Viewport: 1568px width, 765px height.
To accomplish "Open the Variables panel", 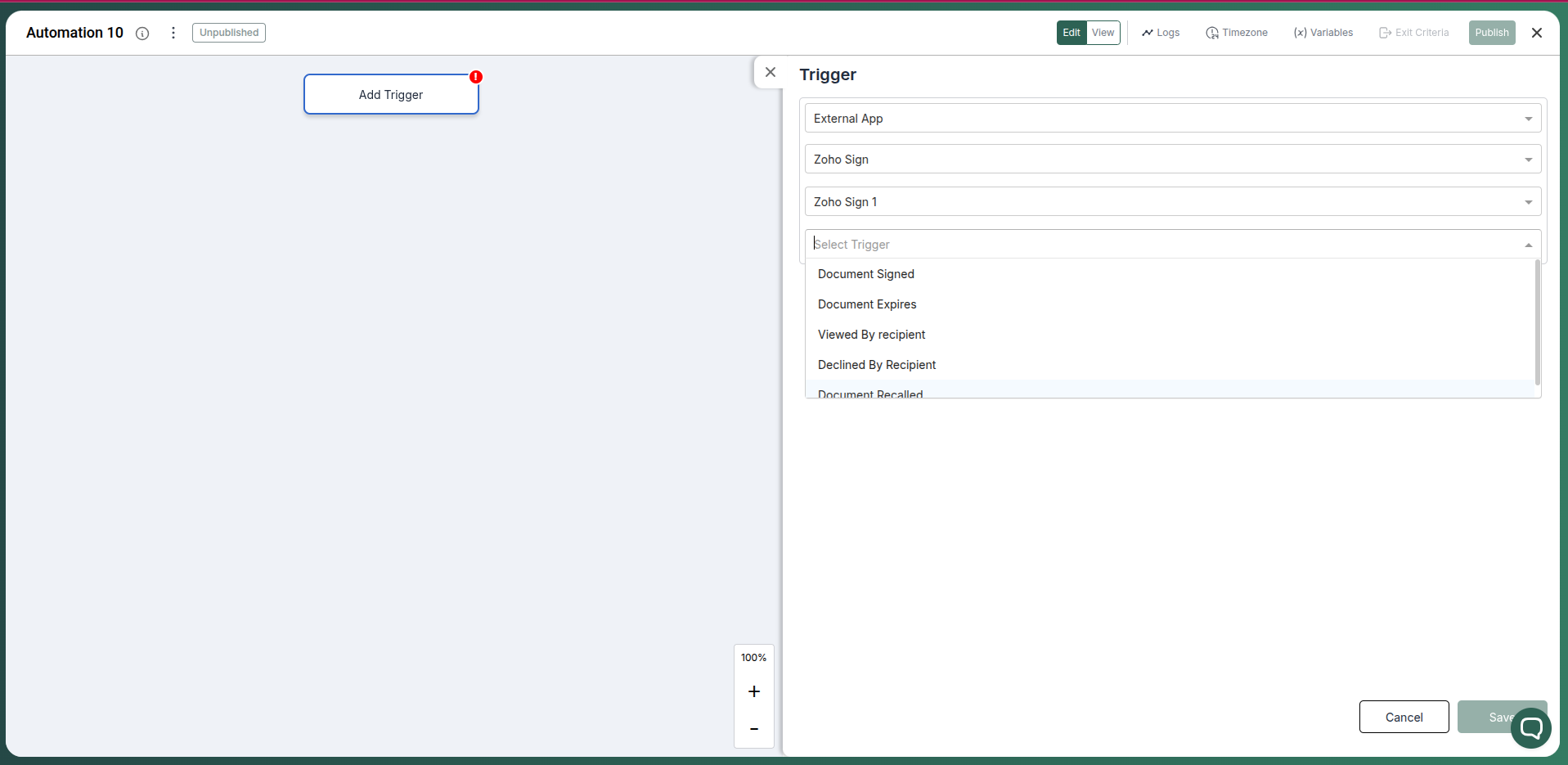I will 1322,33.
